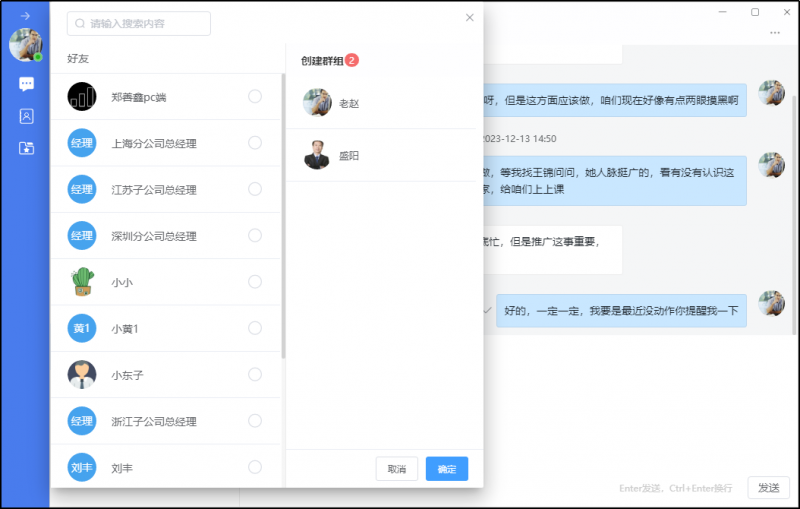Image resolution: width=800 pixels, height=509 pixels.
Task: Click the 发送 send button
Action: coord(768,488)
